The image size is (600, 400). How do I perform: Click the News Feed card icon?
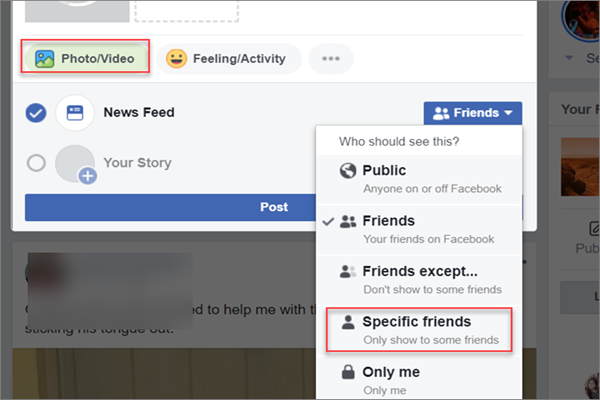[75, 113]
